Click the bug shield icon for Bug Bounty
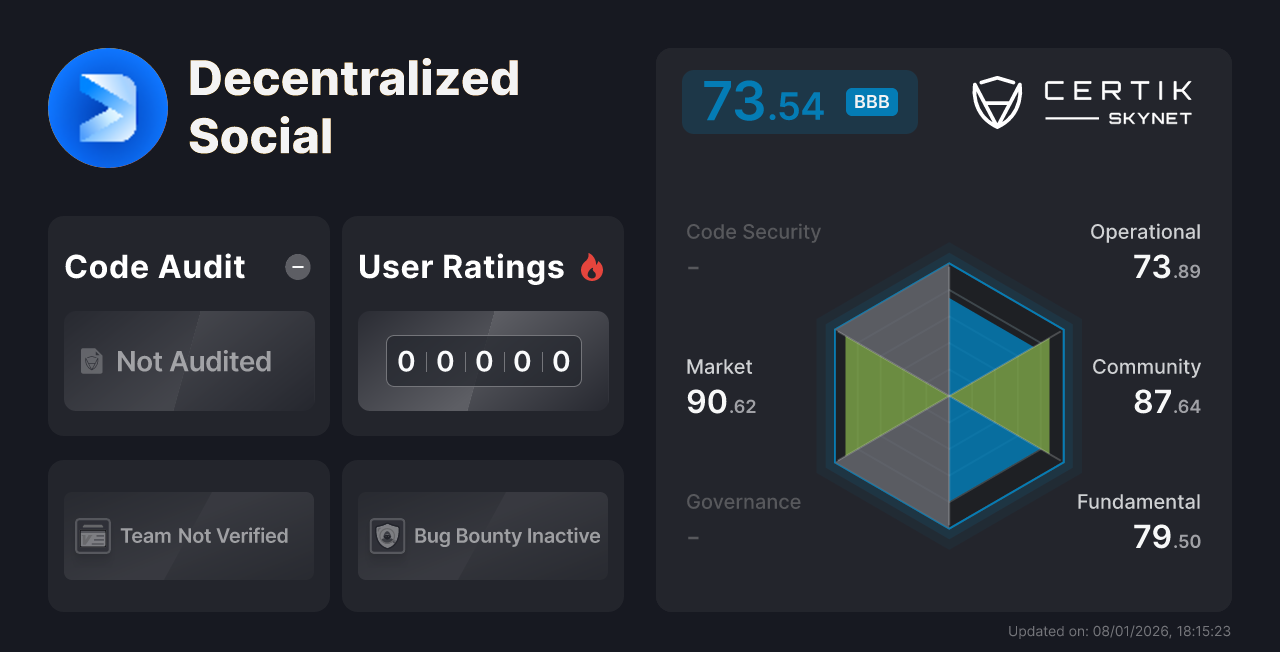1280x652 pixels. click(x=388, y=536)
